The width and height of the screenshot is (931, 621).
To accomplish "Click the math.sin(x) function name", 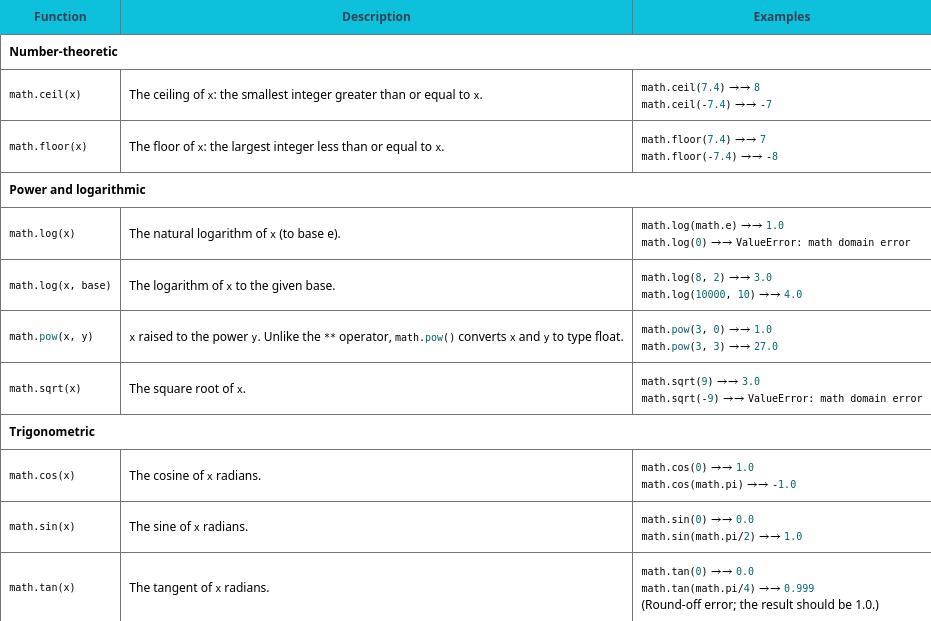I will (42, 527).
